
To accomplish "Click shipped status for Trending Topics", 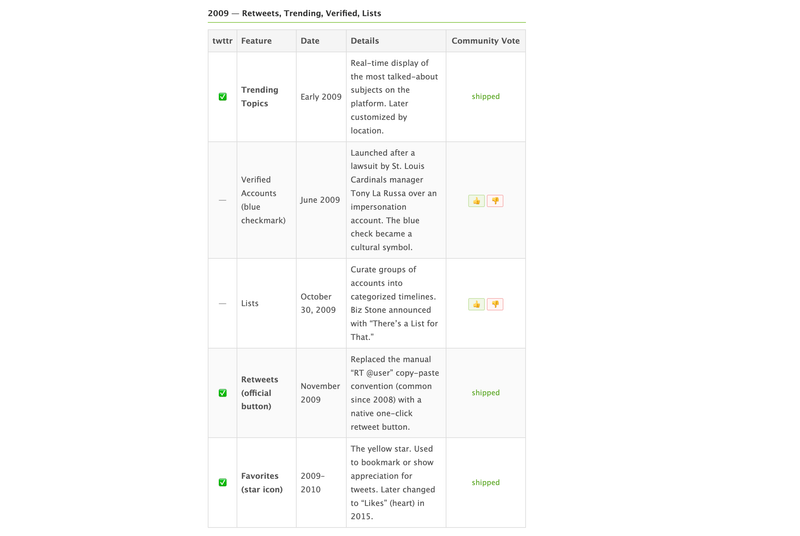I will pyautogui.click(x=485, y=97).
